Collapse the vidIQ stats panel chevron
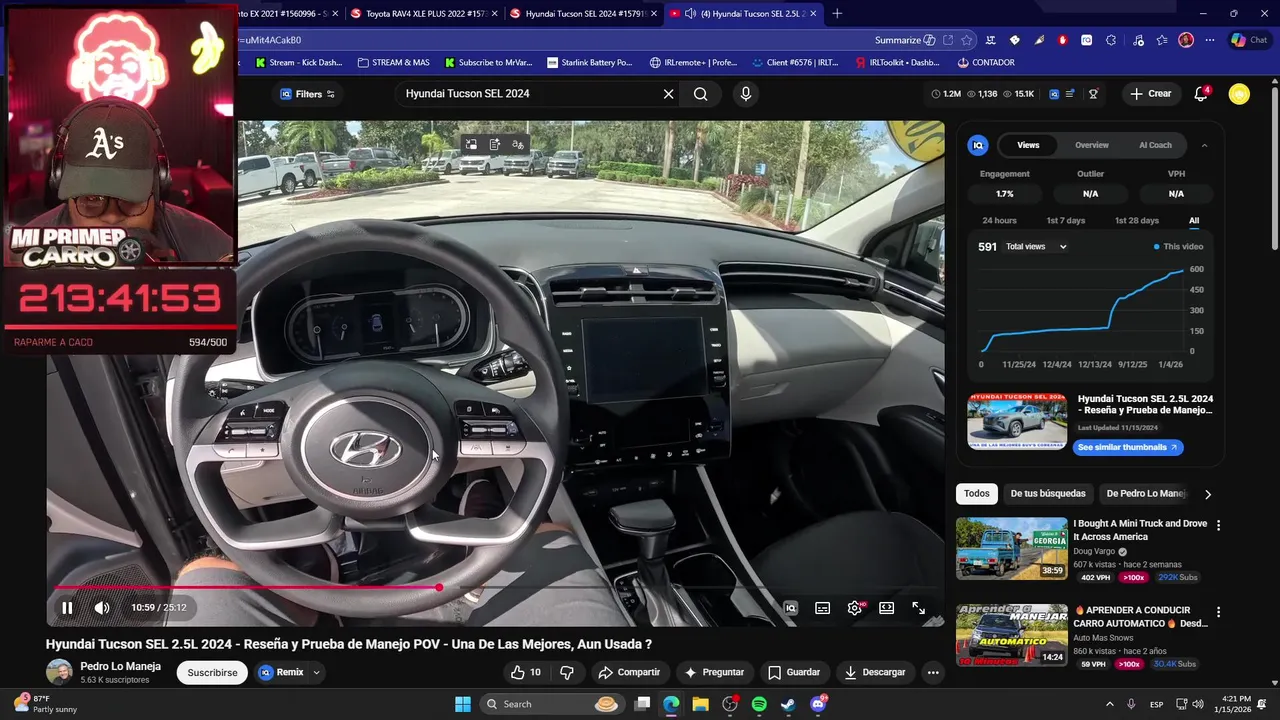 (x=1204, y=145)
